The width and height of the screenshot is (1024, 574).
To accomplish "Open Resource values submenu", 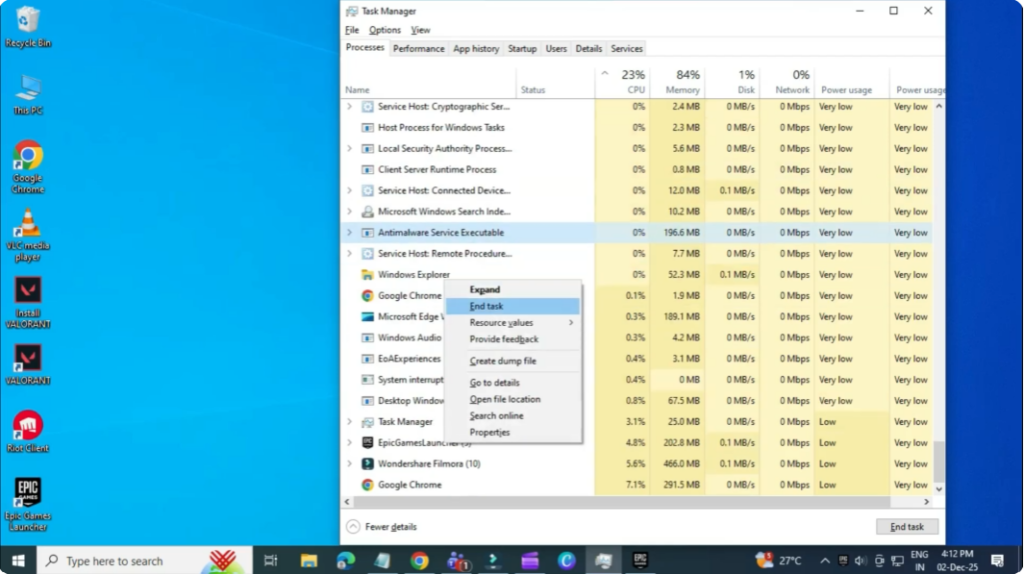I will tap(502, 323).
